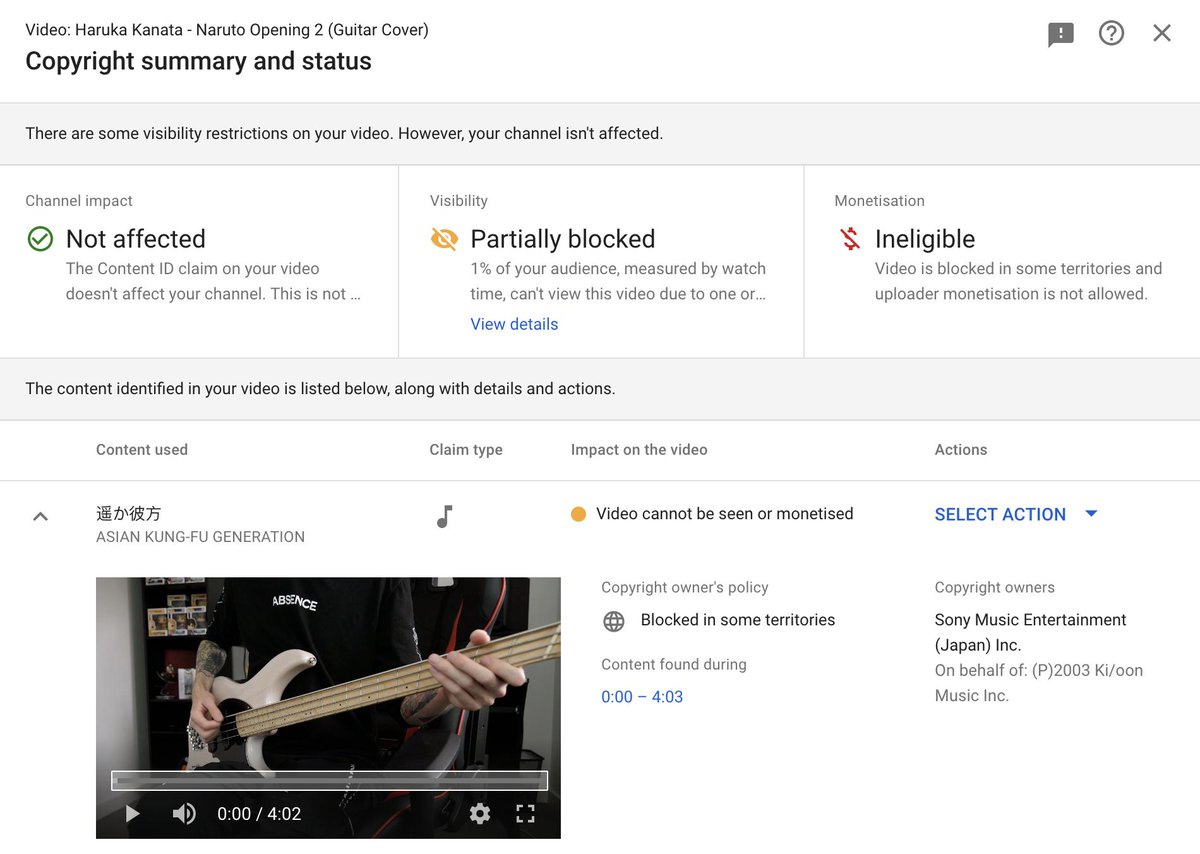Enter fullscreen on video preview
The width and height of the screenshot is (1200, 854).
click(x=526, y=814)
